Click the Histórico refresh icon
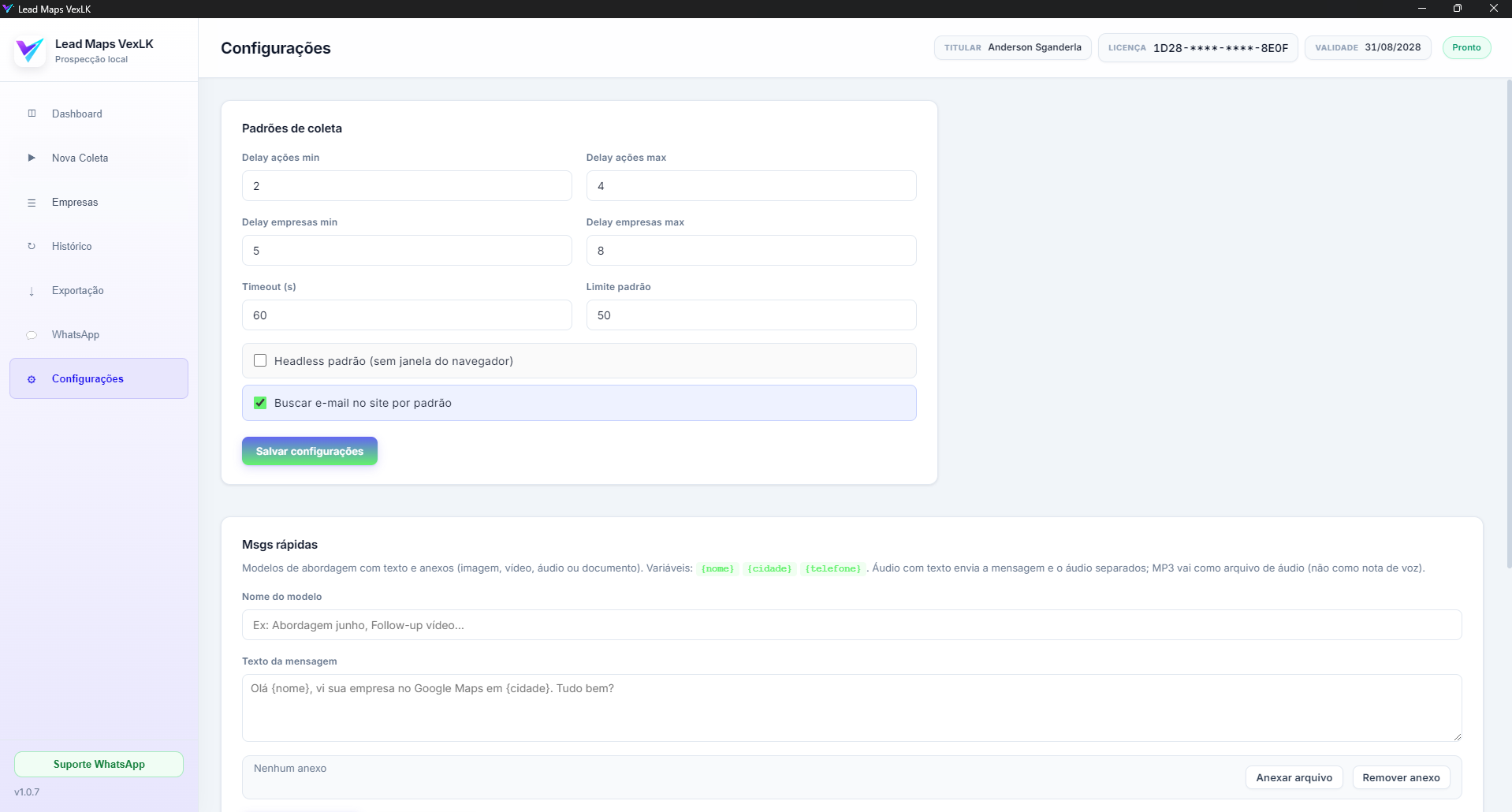 [x=32, y=247]
